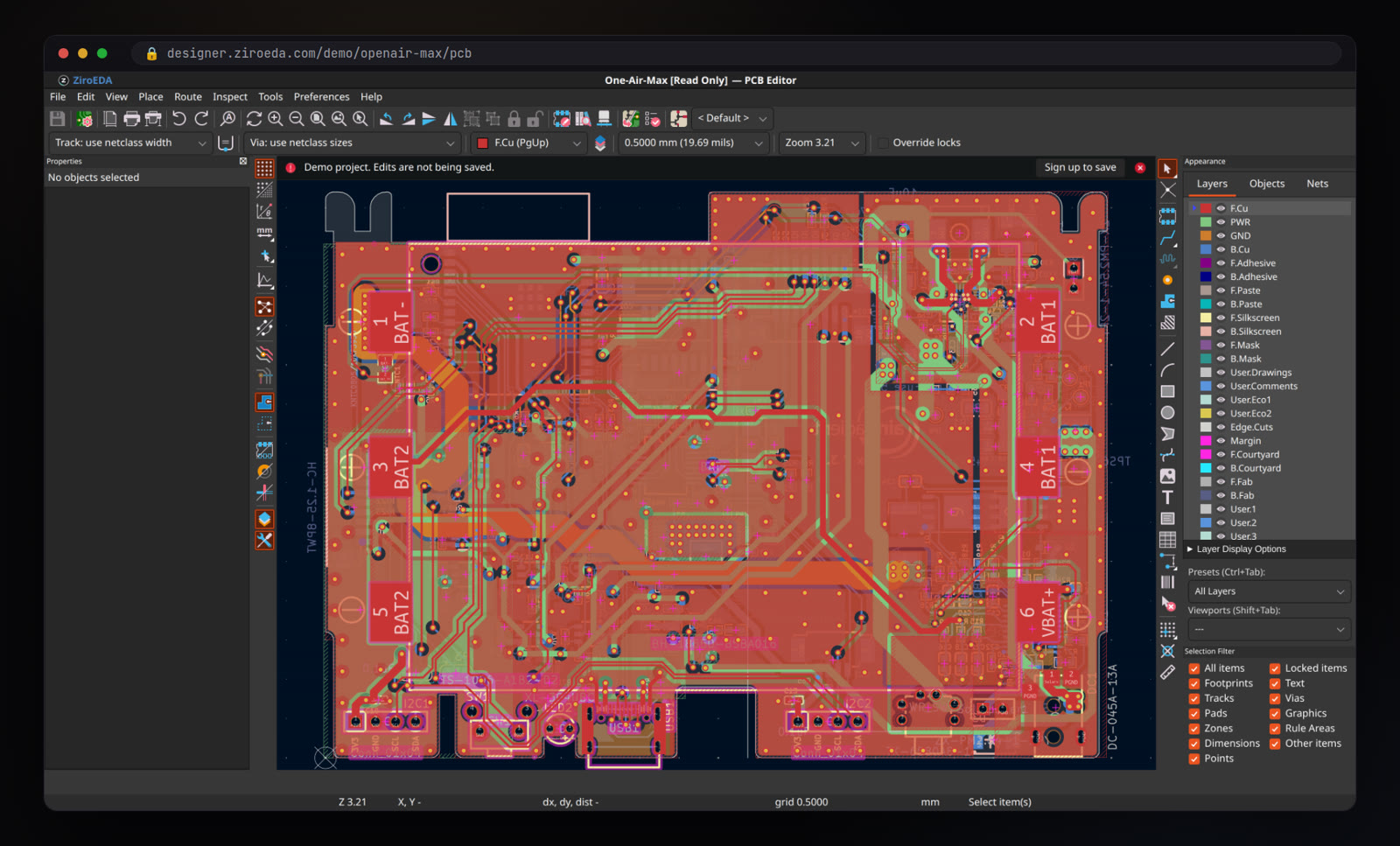The image size is (1400, 846).
Task: Uncheck the Footprints selection filter
Action: point(1193,683)
